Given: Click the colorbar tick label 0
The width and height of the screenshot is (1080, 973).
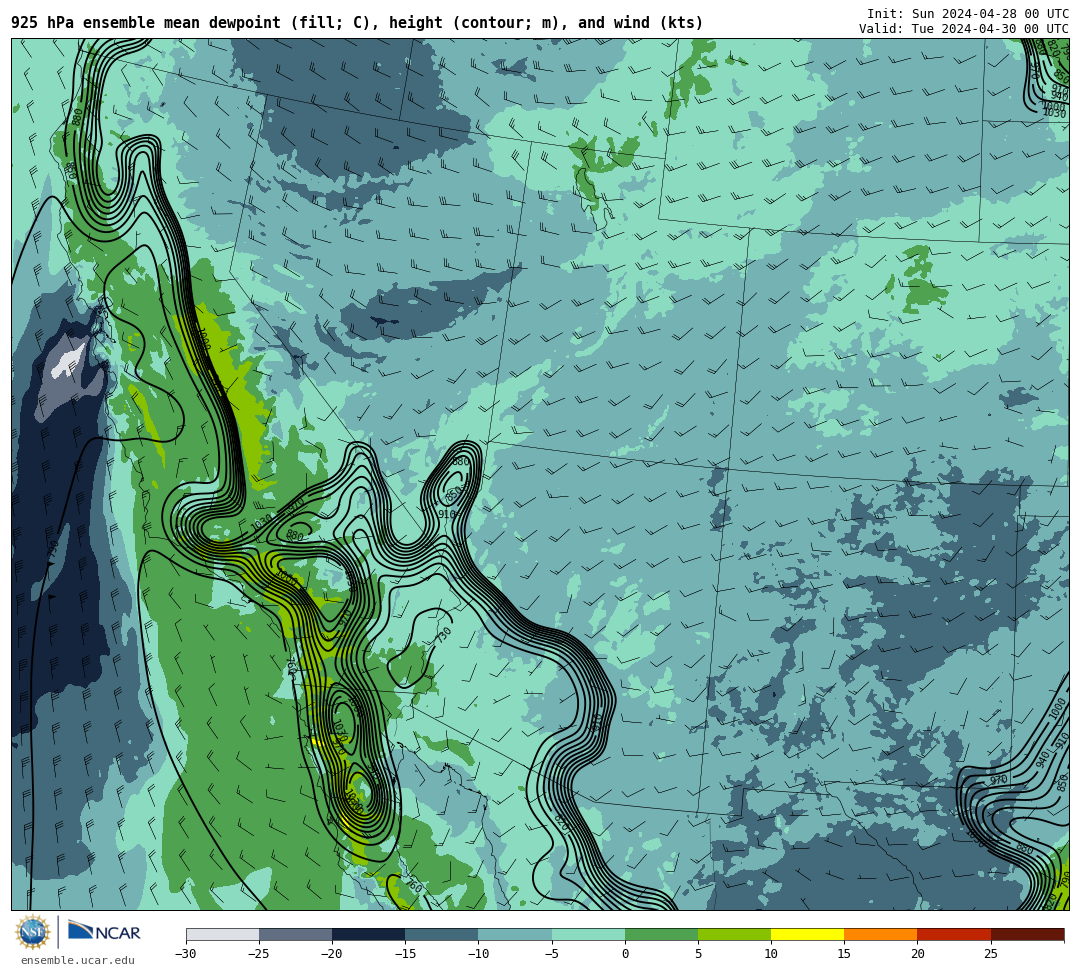Looking at the screenshot, I should [625, 954].
